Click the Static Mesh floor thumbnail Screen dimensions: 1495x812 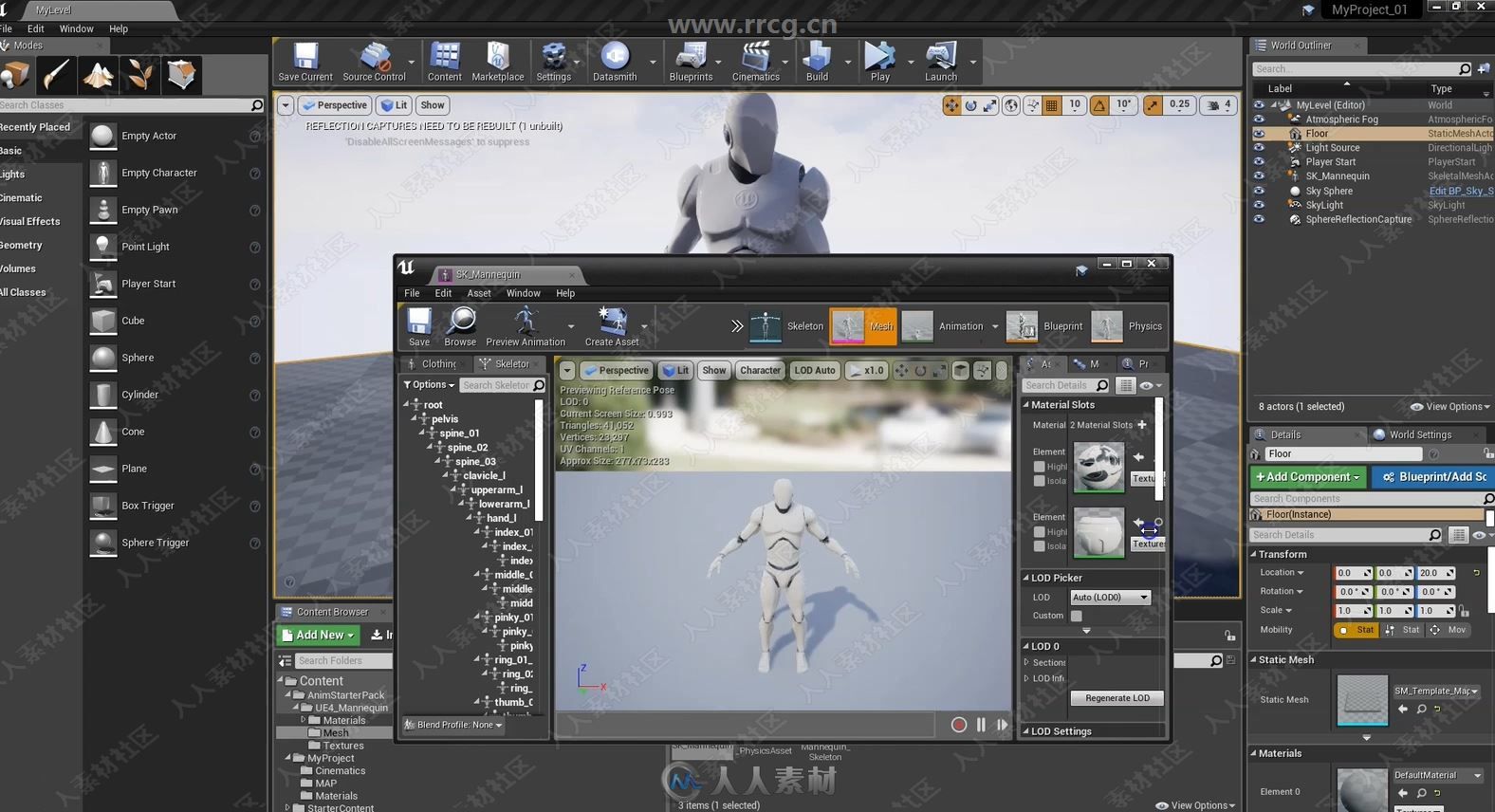point(1362,700)
